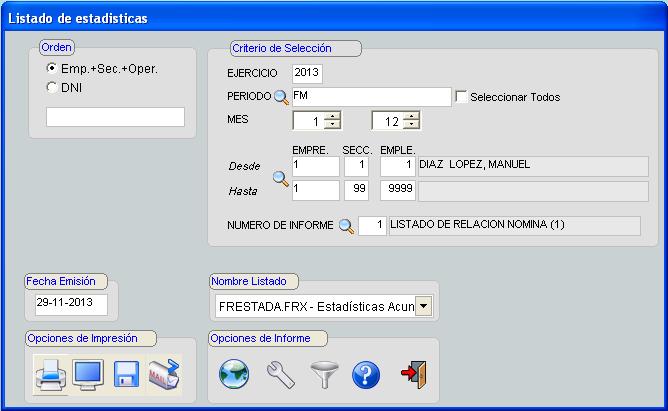668x411 pixels.
Task: Open the Nombre Listado dropdown arrow
Action: [423, 306]
